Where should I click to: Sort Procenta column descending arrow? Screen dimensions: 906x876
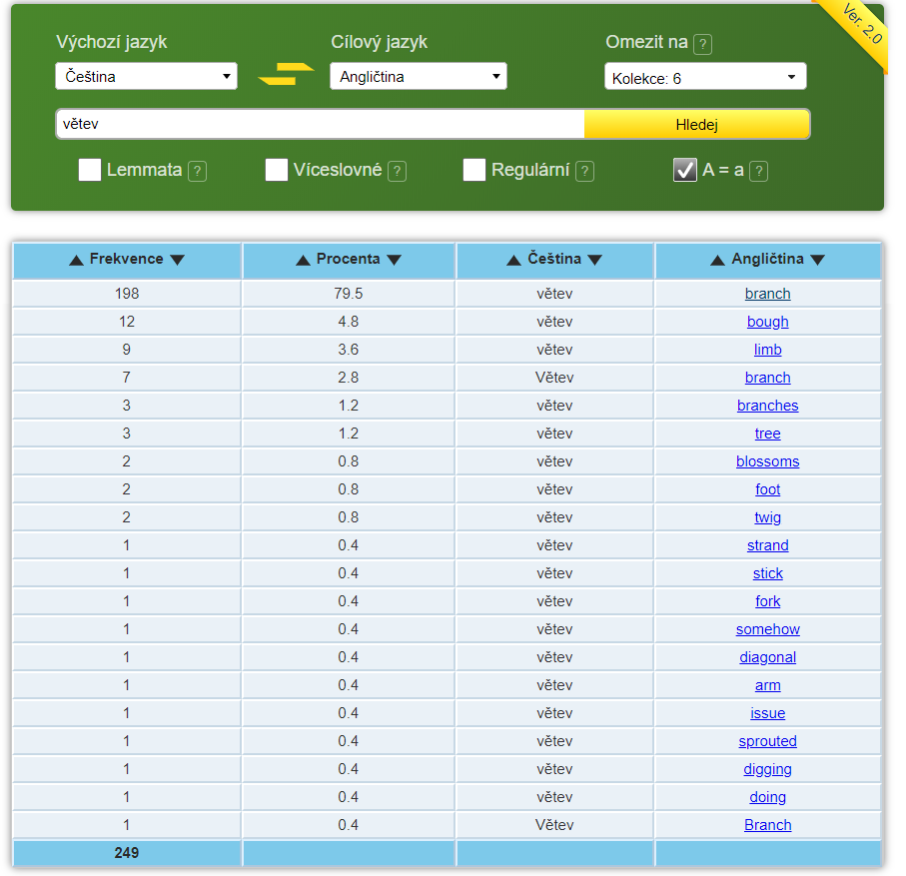pyautogui.click(x=394, y=260)
